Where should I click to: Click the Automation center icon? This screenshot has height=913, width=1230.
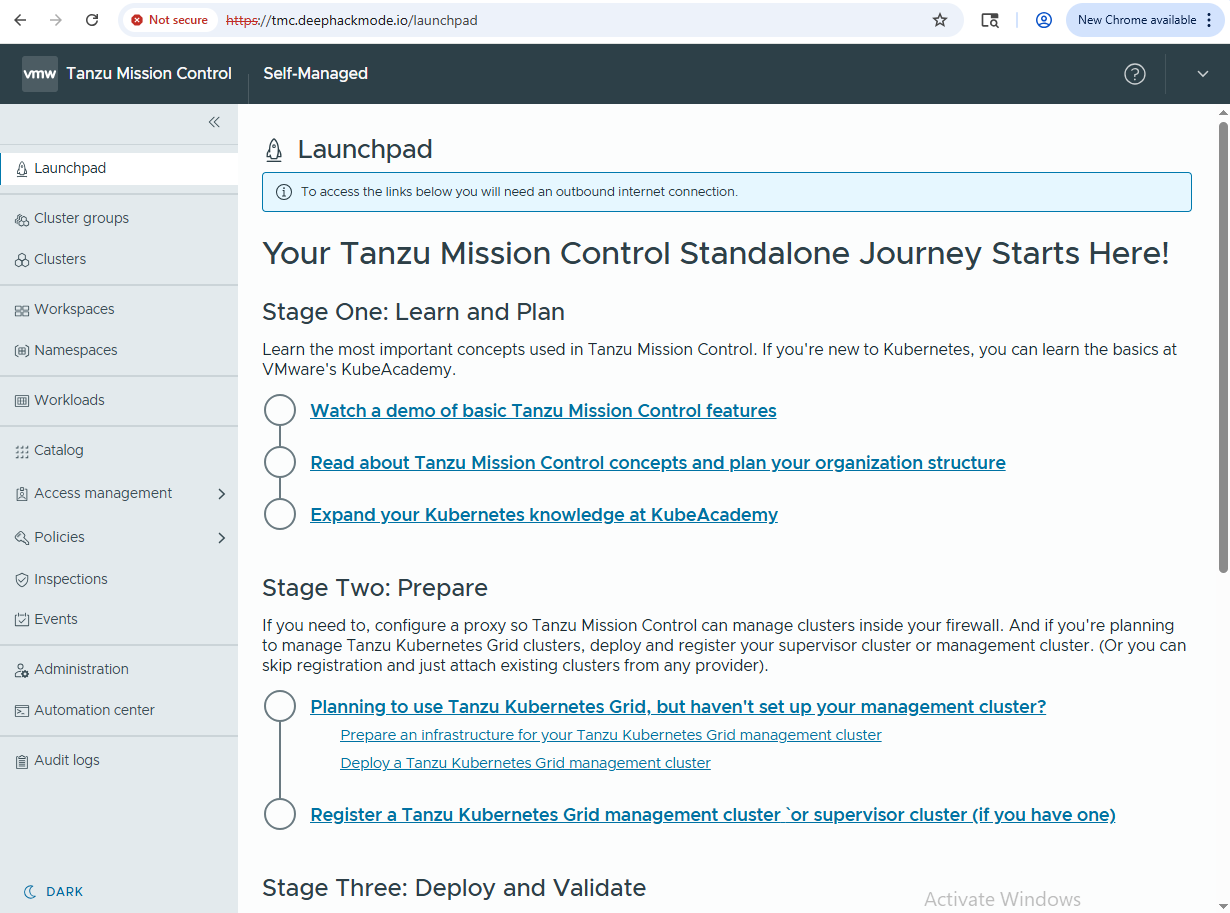[22, 711]
